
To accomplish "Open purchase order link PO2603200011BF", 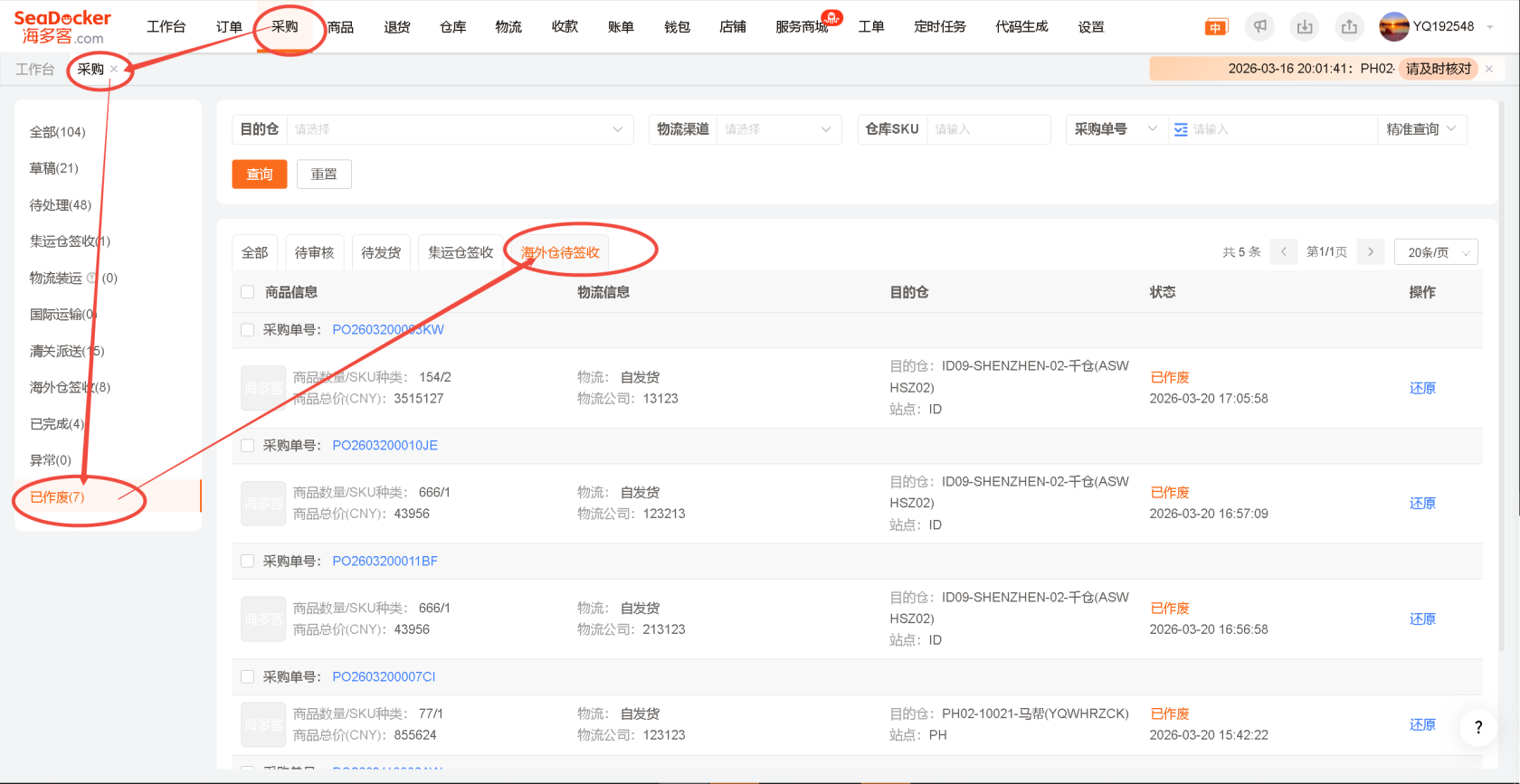I will 385,562.
